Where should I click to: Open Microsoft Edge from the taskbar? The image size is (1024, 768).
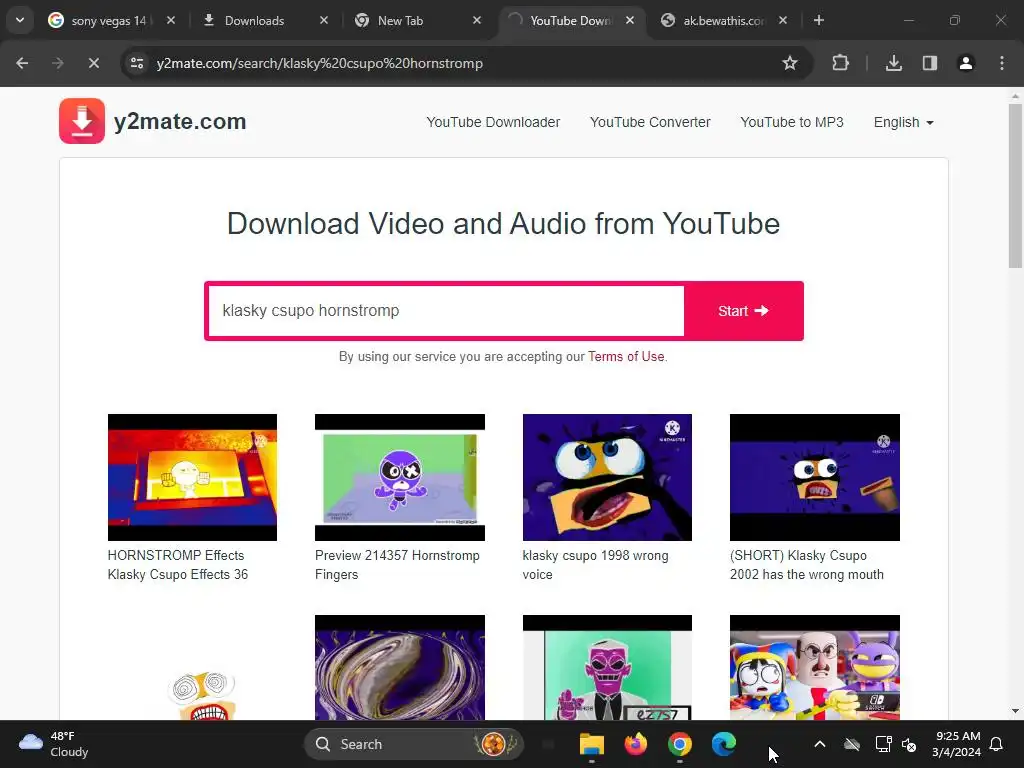(724, 744)
